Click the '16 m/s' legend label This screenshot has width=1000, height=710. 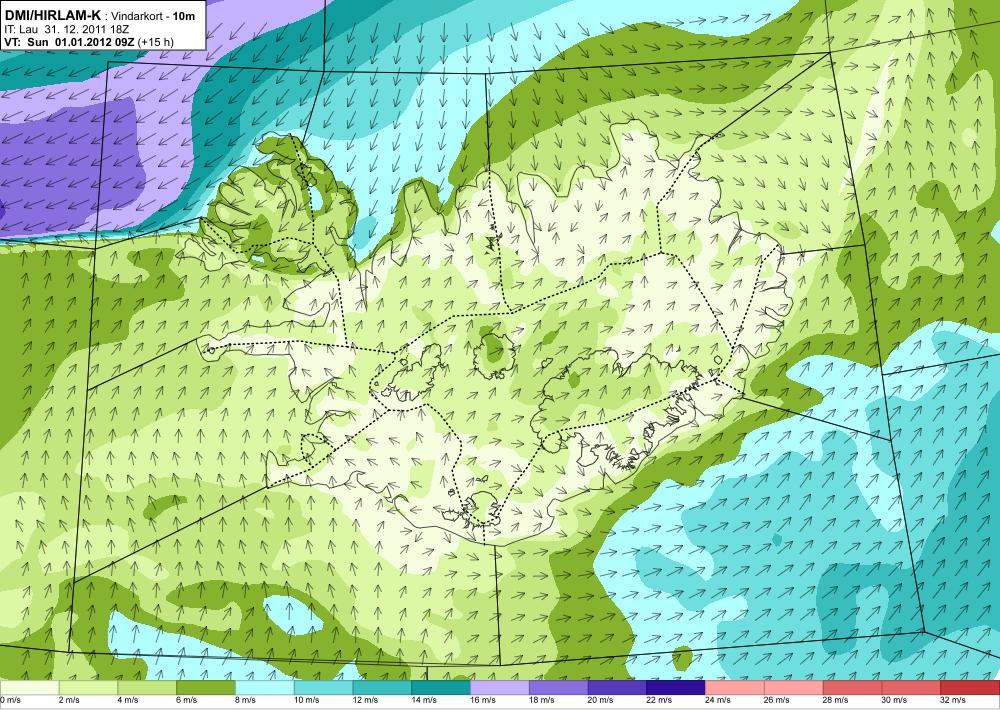pos(483,700)
